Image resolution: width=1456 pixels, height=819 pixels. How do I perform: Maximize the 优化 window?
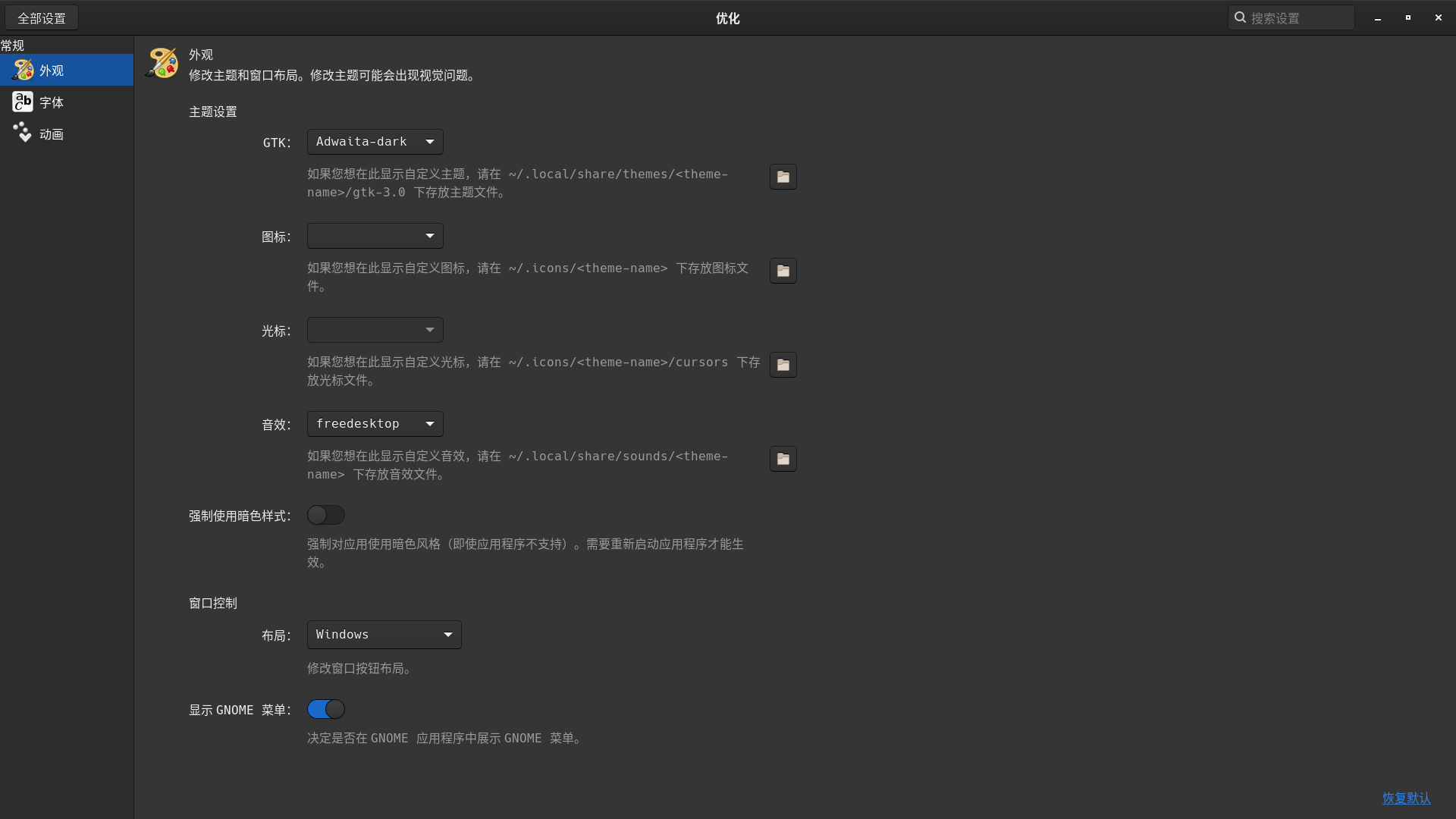[1408, 17]
